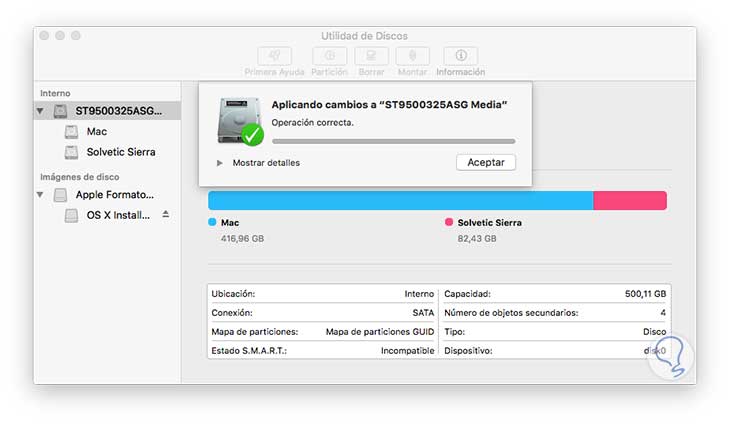Select ST9500325ASG disk in sidebar
This screenshot has width=730, height=424.
107,111
